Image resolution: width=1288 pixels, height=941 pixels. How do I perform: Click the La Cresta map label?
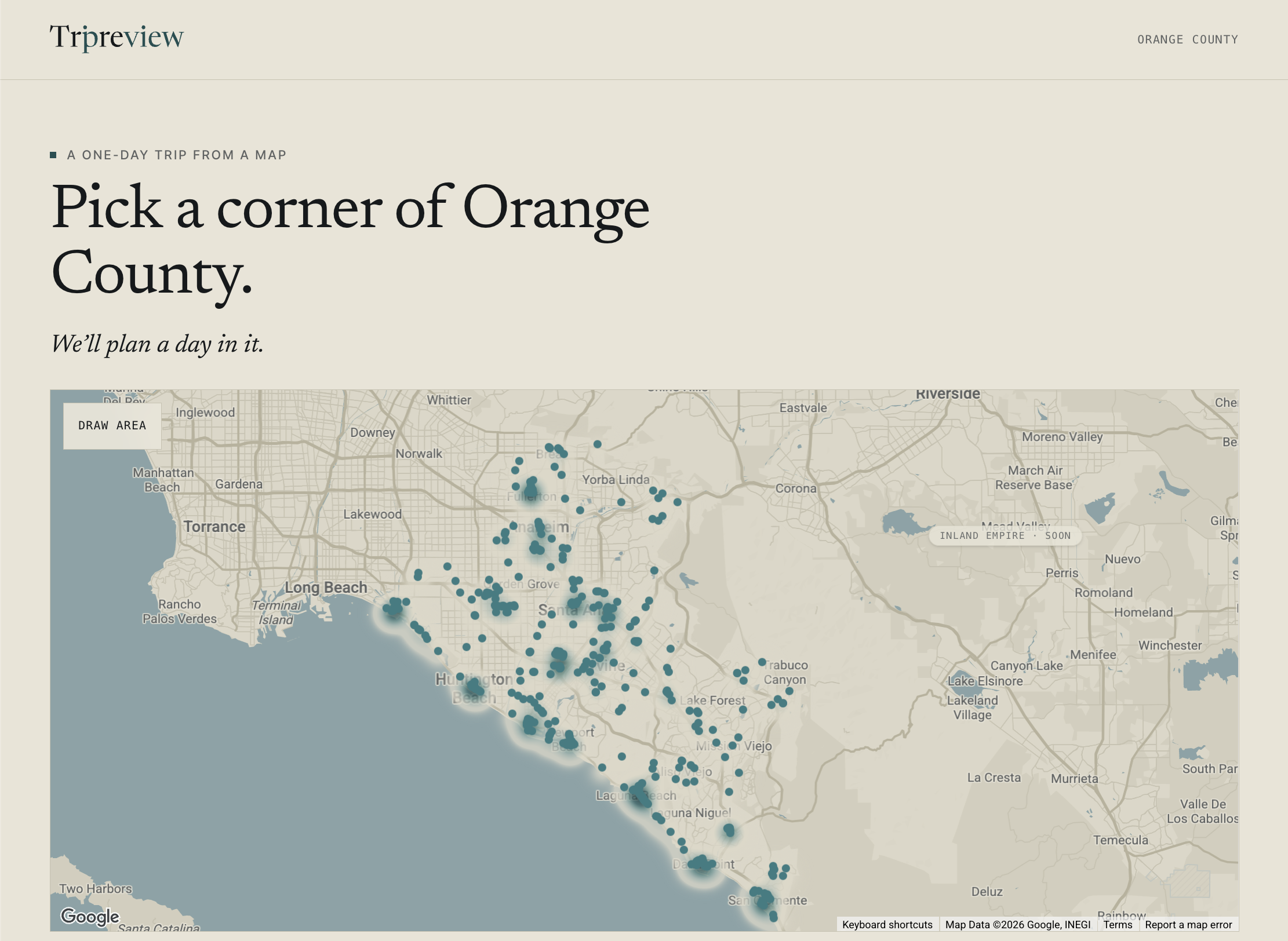point(994,778)
